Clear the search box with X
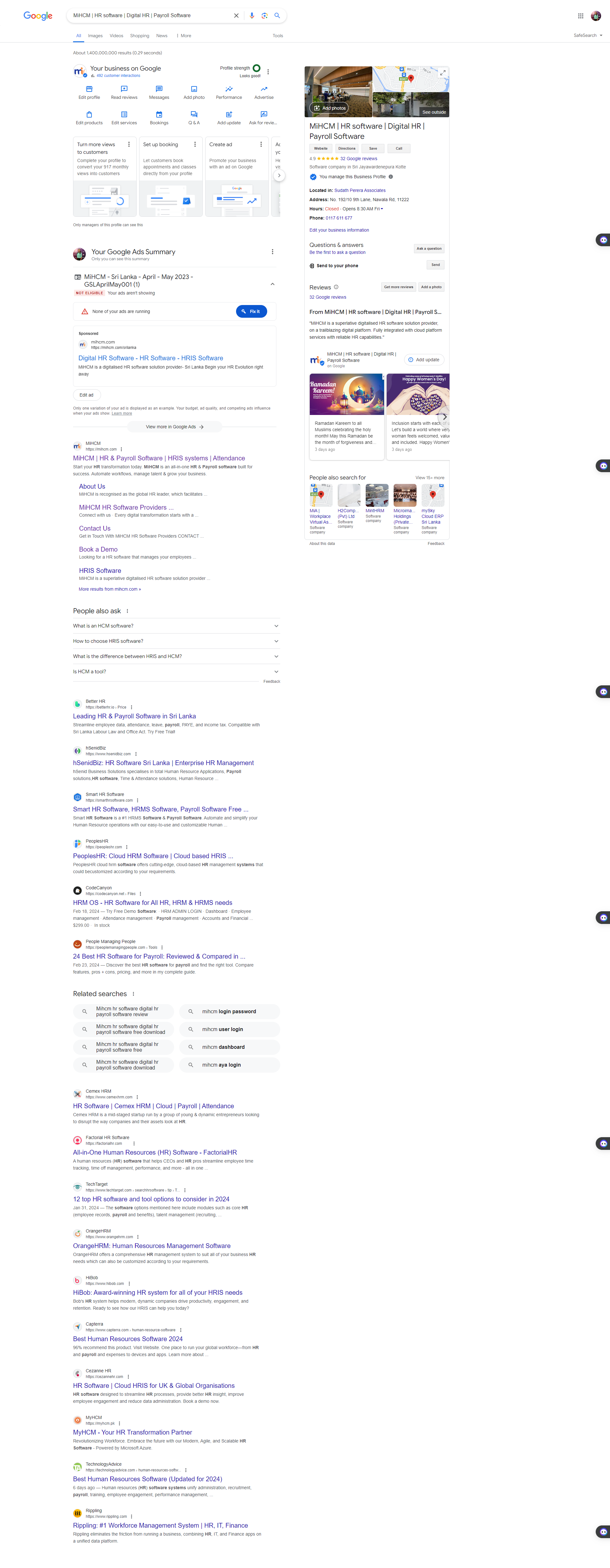Image resolution: width=610 pixels, height=1568 pixels. (236, 16)
